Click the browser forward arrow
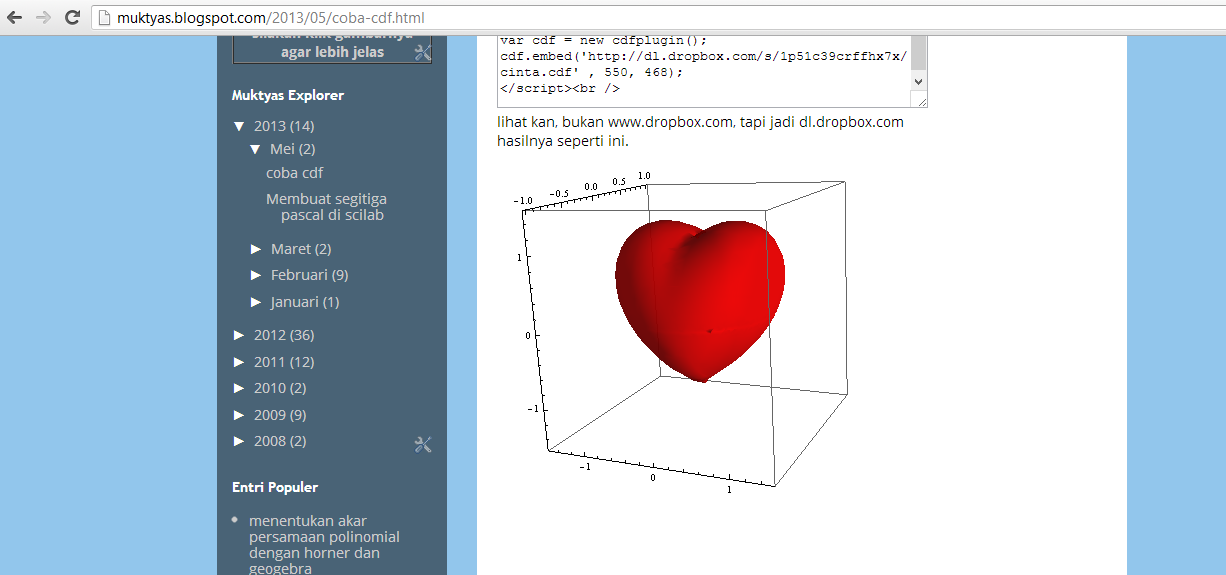 (43, 17)
